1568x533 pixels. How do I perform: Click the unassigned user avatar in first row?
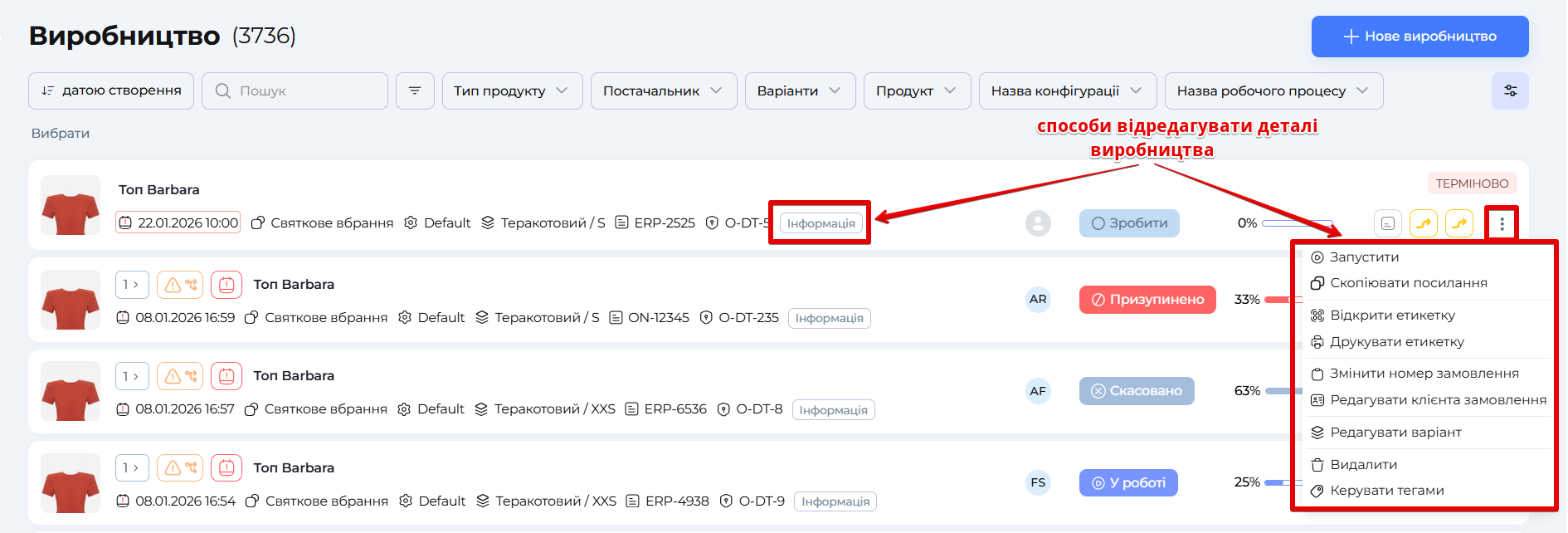coord(1038,223)
